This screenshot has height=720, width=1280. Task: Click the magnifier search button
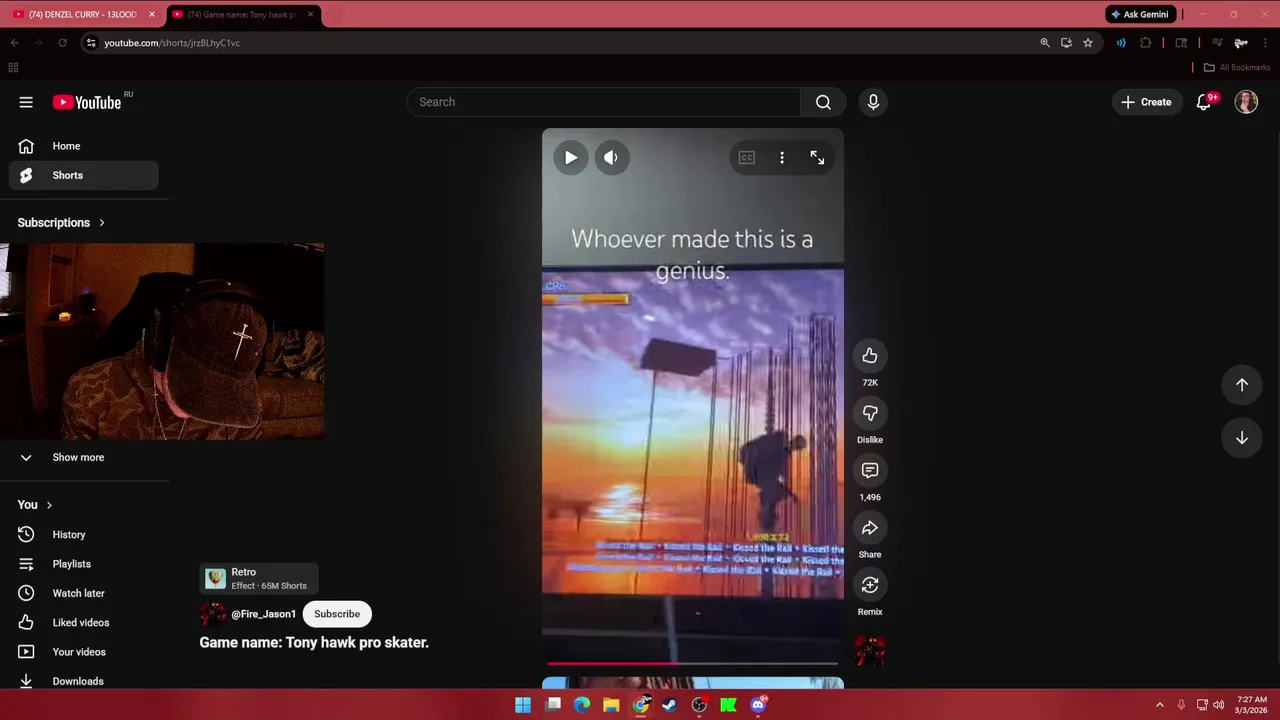(x=823, y=102)
